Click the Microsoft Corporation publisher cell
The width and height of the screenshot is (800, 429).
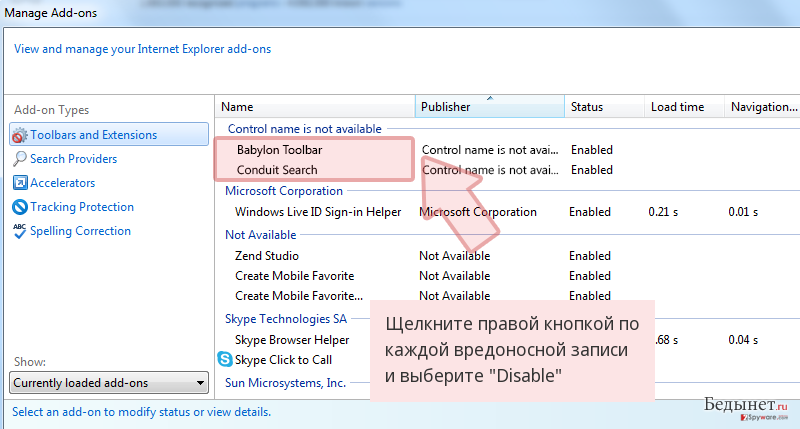[478, 212]
